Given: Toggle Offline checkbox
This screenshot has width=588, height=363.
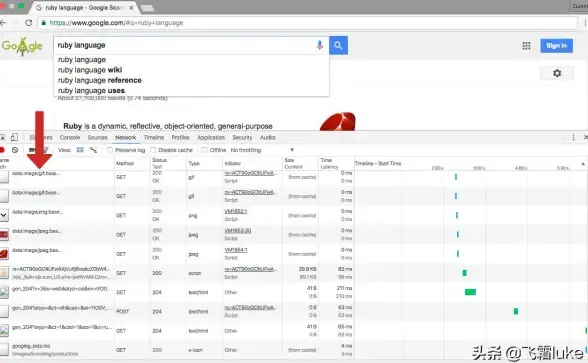Looking at the screenshot, I should [x=204, y=150].
